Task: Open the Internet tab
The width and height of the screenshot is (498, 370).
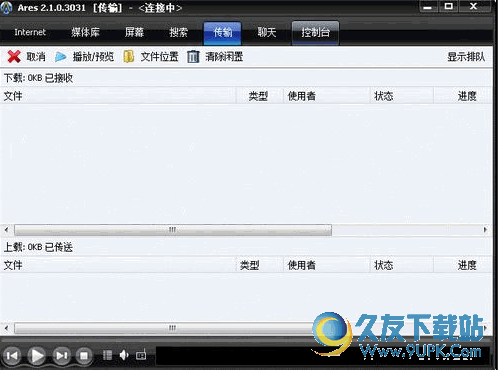Action: (x=30, y=32)
